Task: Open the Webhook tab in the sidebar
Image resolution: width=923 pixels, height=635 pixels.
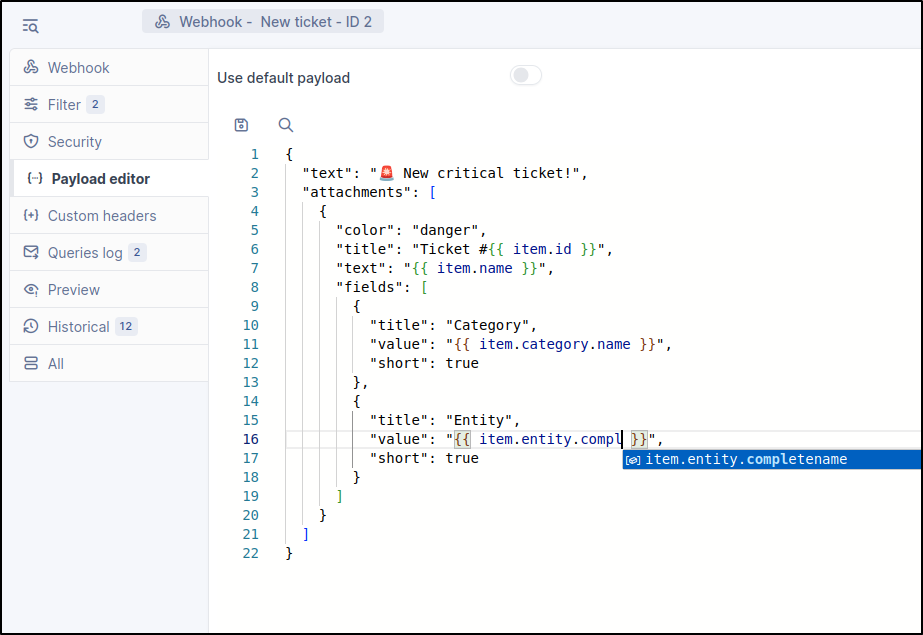Action: 78,68
